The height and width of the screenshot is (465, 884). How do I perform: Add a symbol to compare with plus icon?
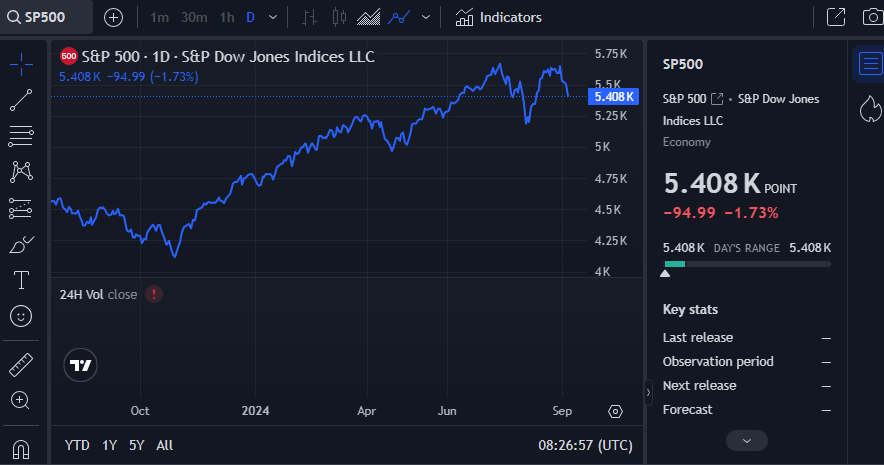click(x=113, y=17)
